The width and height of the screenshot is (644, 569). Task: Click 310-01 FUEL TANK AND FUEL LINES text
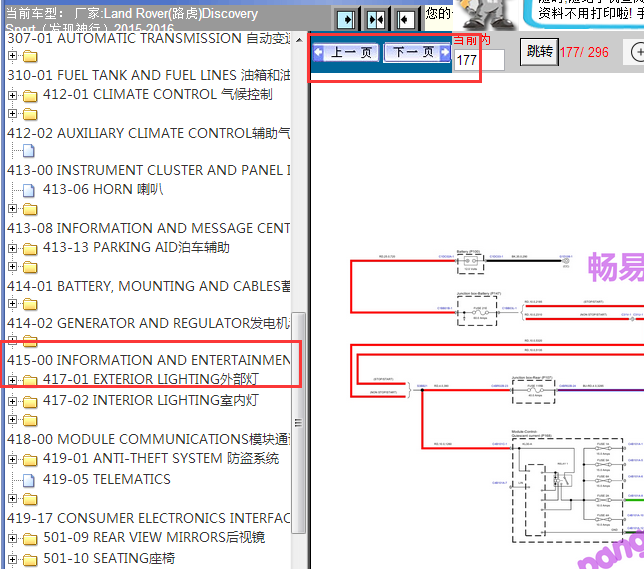point(149,76)
